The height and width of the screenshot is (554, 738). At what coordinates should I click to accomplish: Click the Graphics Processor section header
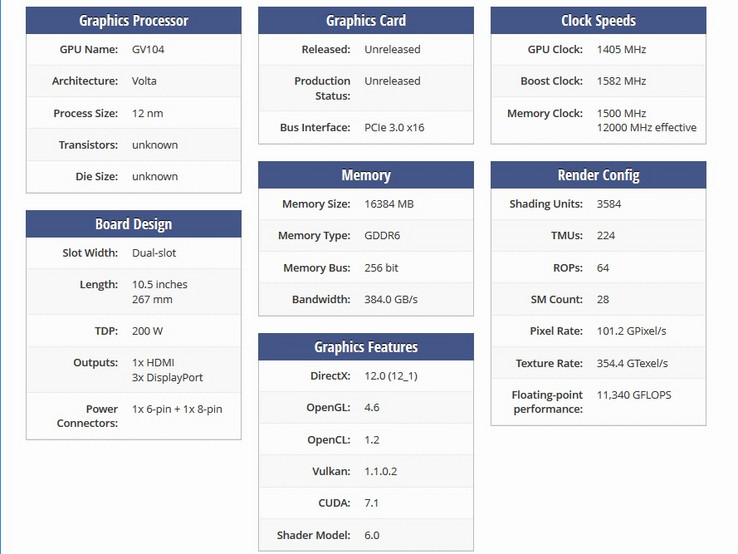coord(133,21)
